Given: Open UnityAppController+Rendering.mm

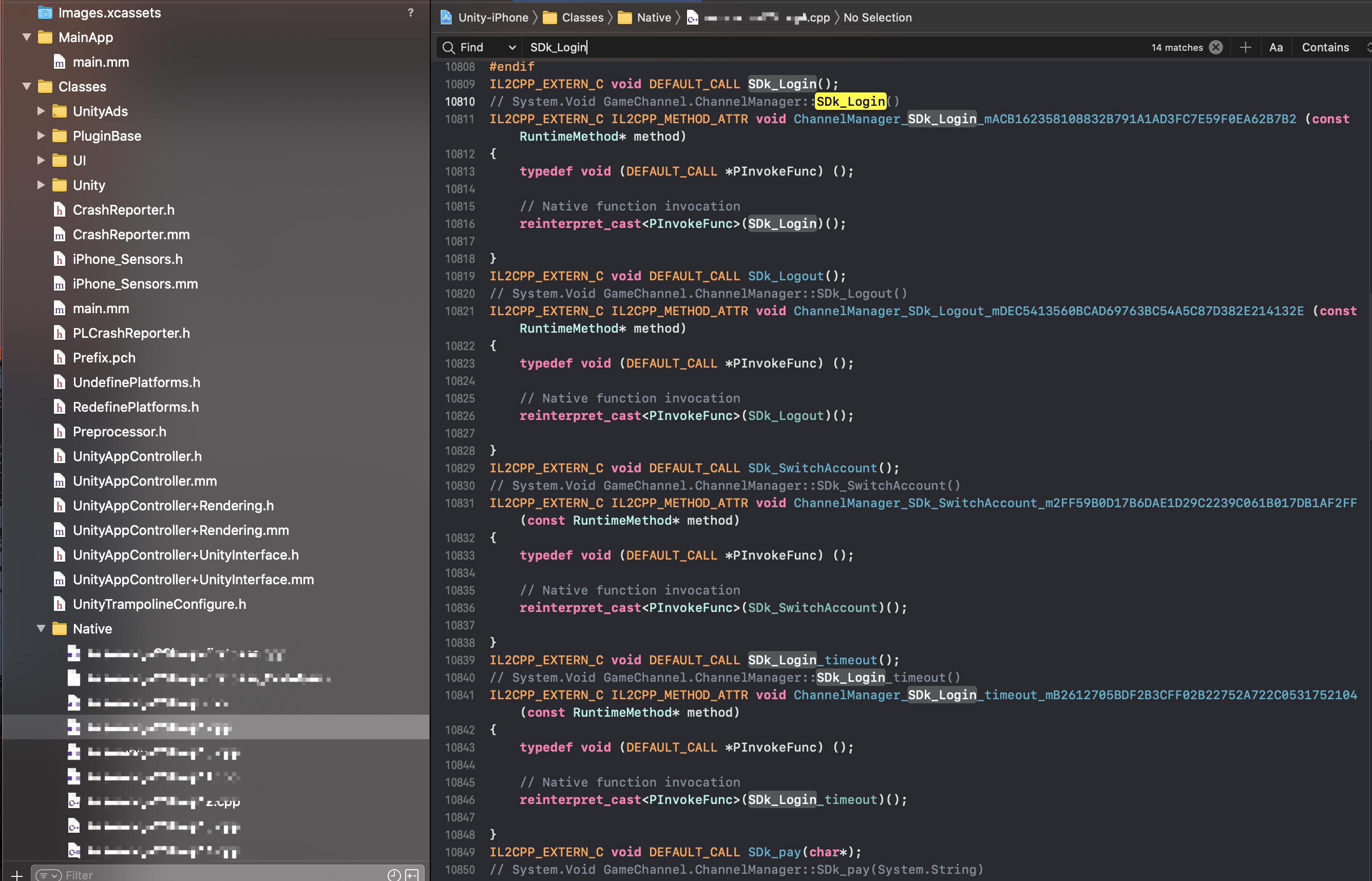Looking at the screenshot, I should tap(181, 530).
